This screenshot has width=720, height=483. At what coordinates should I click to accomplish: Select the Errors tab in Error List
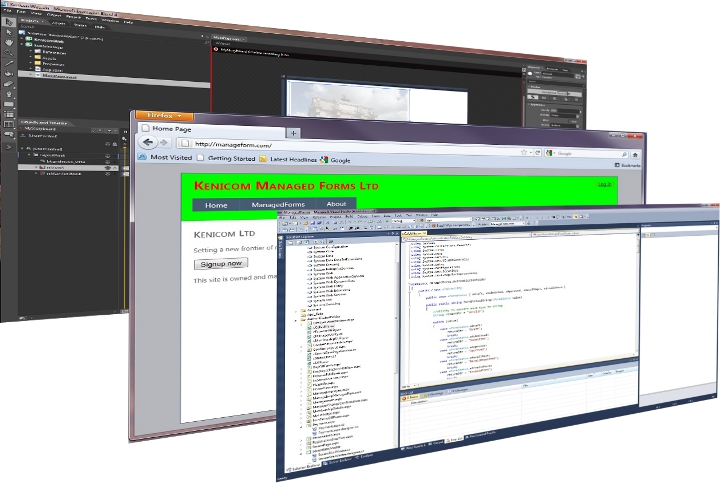point(411,398)
